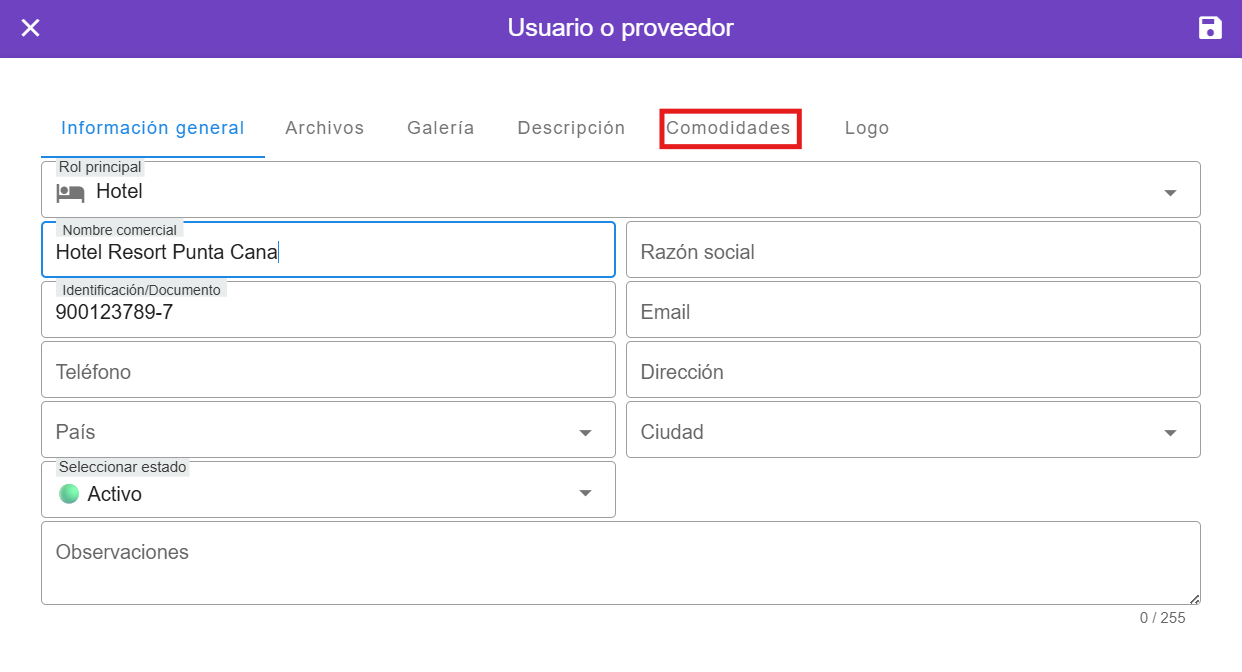This screenshot has height=672, width=1242.
Task: Open the Archivos tab
Action: 324,128
